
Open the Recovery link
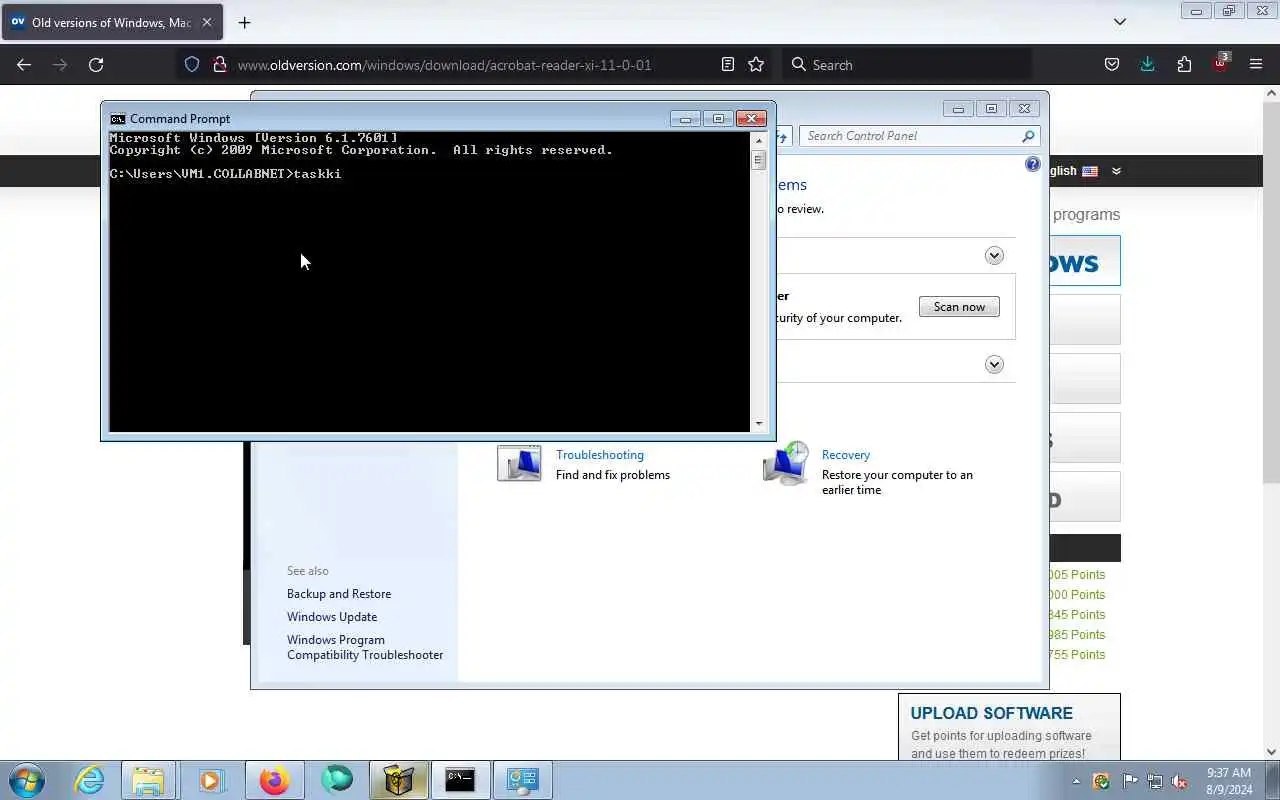tap(846, 455)
